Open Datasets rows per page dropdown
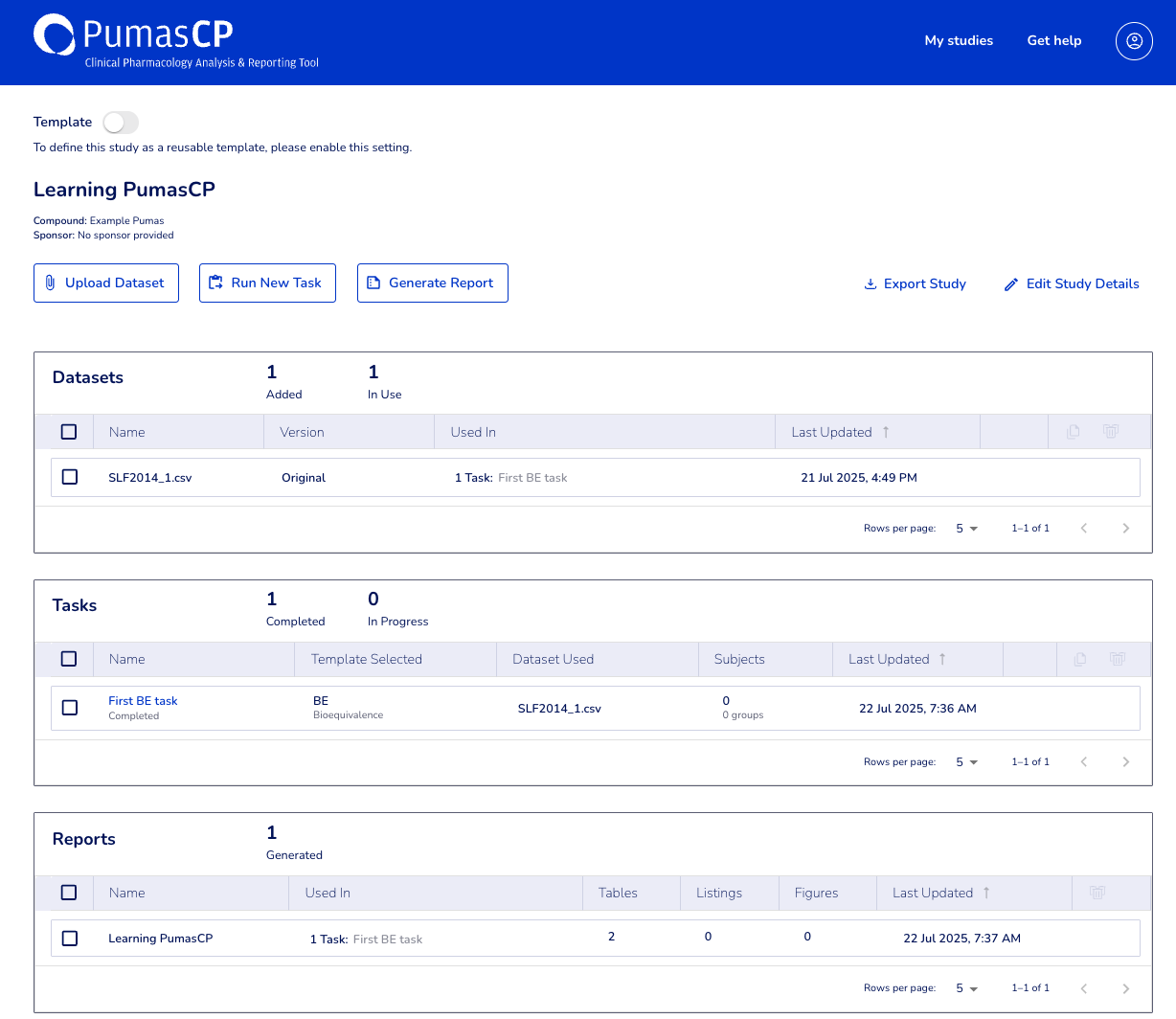 tap(966, 529)
